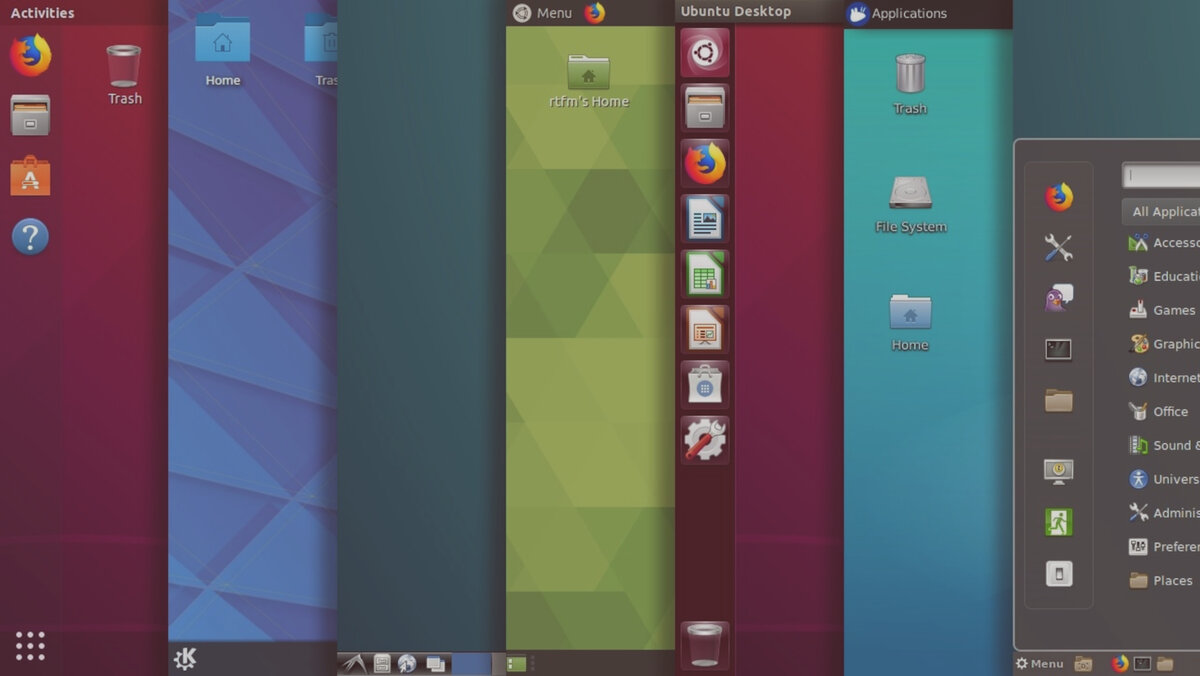The image size is (1200, 676).
Task: Click Shutdown icon in Cinnamon menu
Action: pos(1059,573)
